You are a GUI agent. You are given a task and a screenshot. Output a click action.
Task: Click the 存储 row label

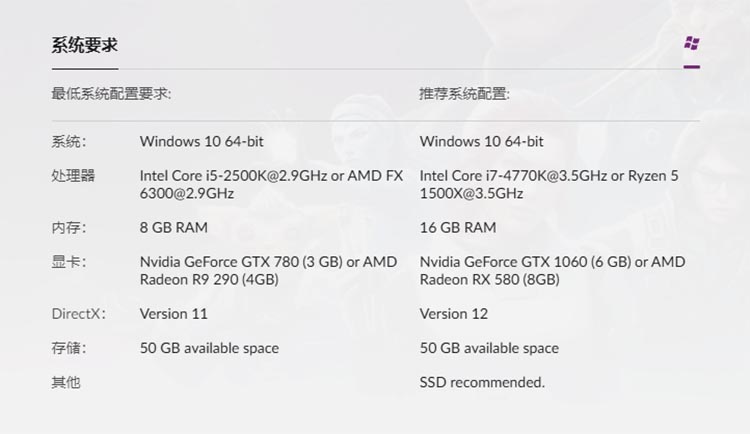tap(69, 348)
